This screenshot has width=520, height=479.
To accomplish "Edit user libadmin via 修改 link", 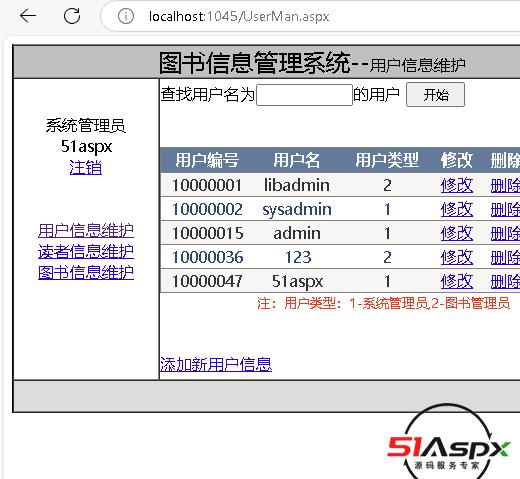I will click(x=457, y=185).
